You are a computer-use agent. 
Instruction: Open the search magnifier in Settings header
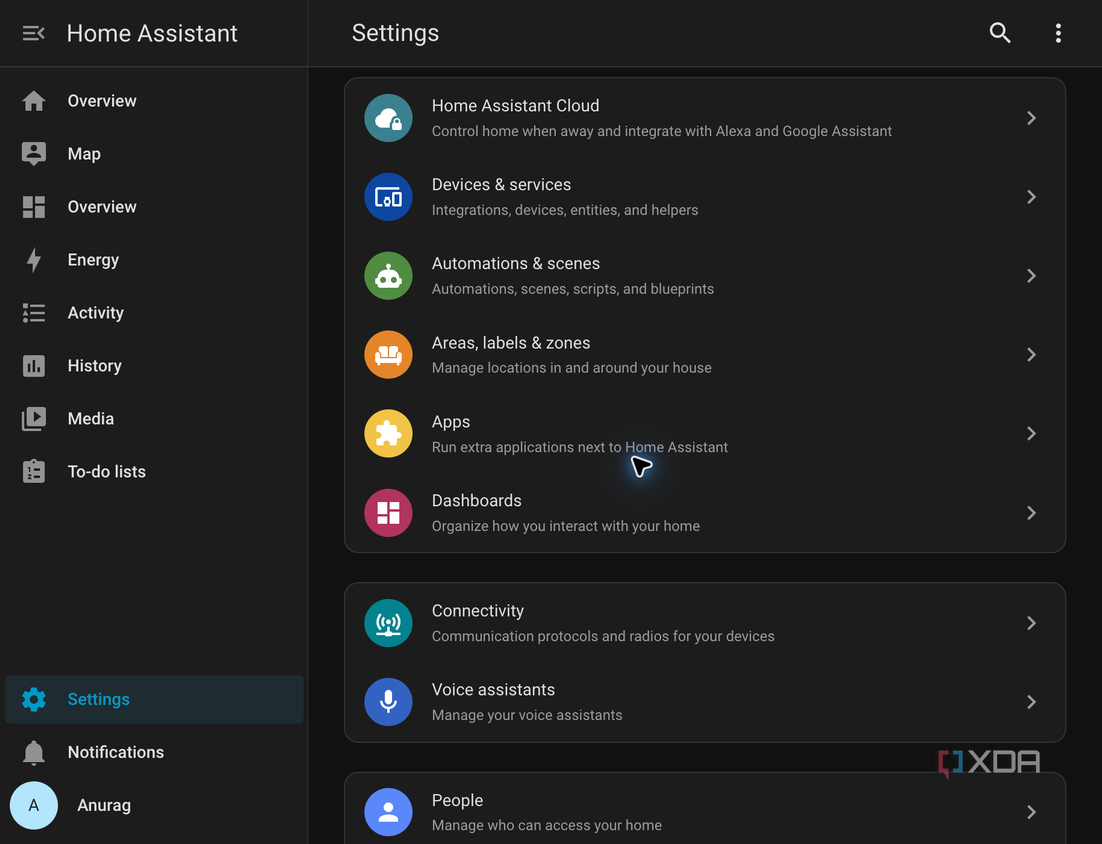[x=999, y=33]
